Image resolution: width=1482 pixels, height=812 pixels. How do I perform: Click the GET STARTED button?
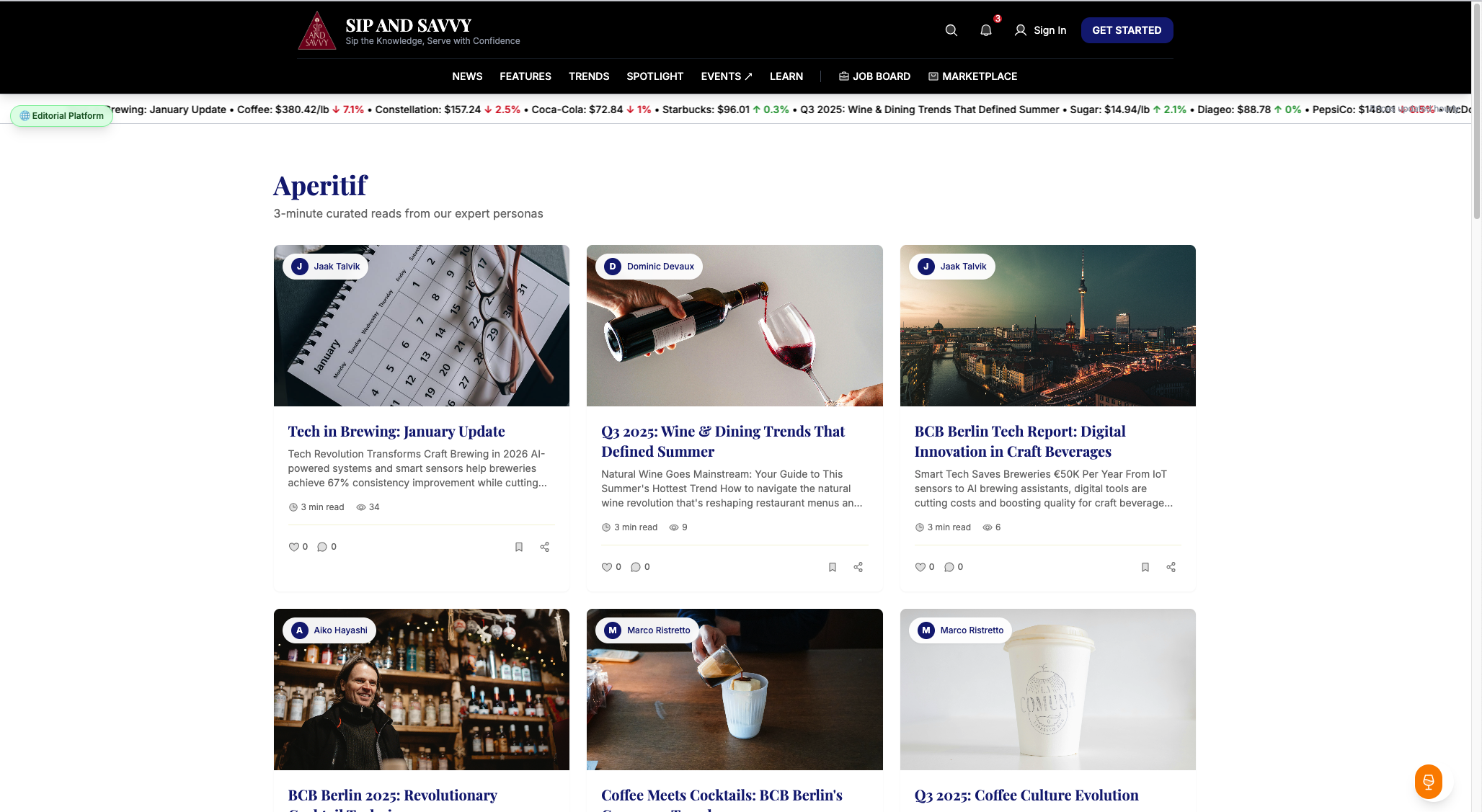click(x=1126, y=30)
